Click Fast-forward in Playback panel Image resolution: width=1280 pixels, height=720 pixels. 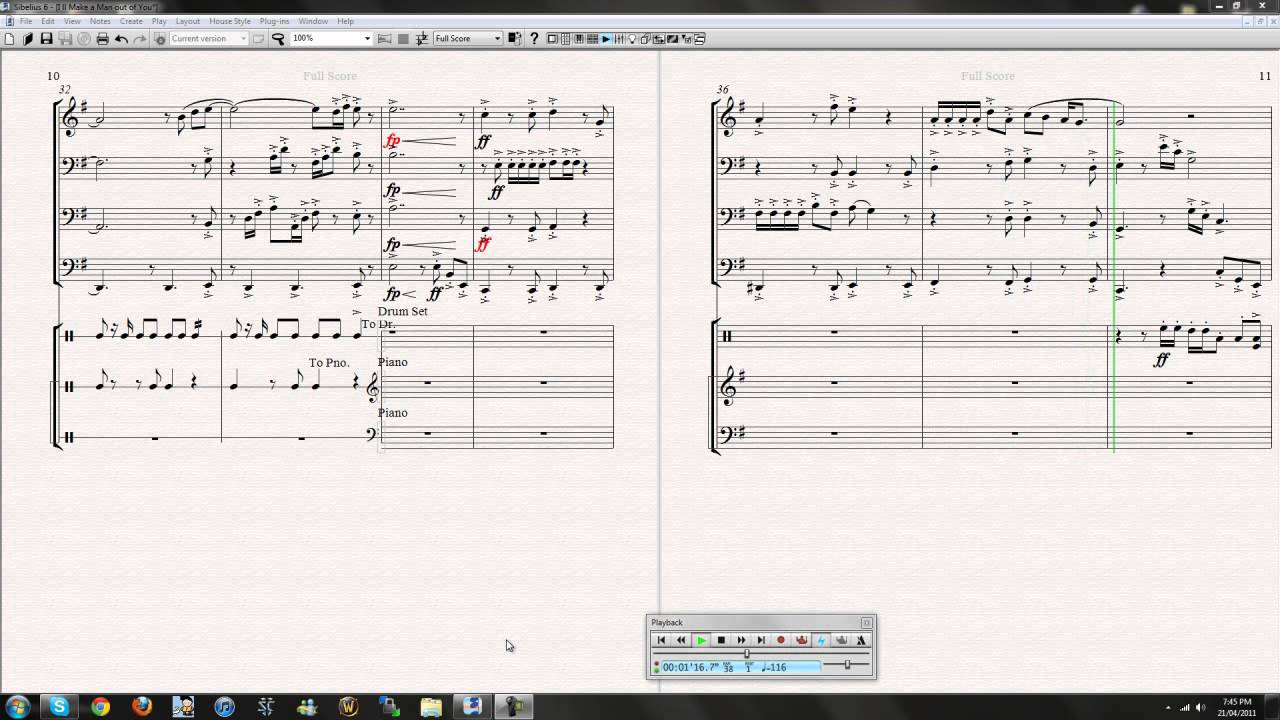click(741, 640)
